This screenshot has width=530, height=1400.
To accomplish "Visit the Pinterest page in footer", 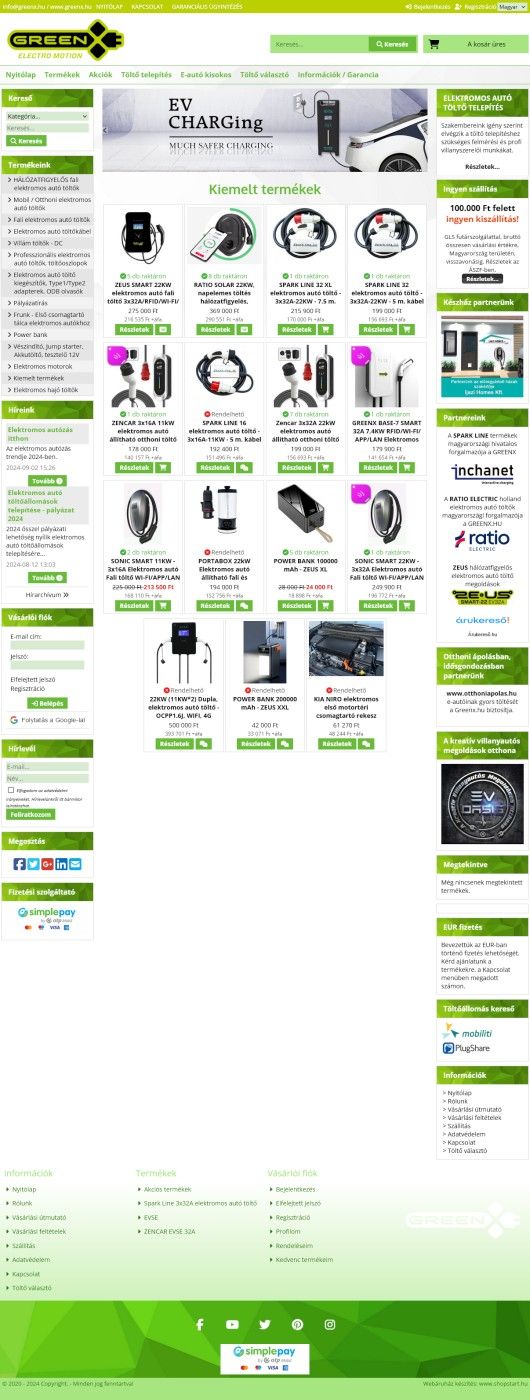I will click(x=297, y=1324).
